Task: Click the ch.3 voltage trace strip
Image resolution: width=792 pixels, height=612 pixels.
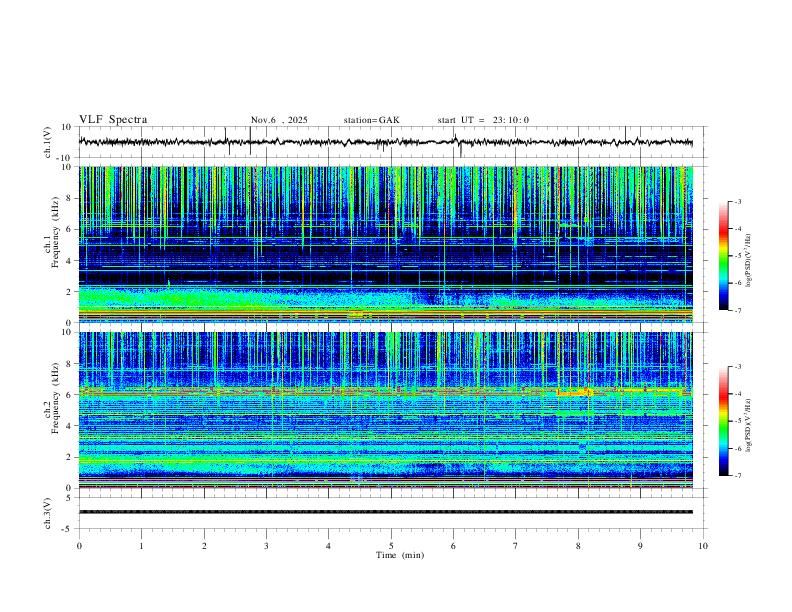Action: click(x=386, y=512)
